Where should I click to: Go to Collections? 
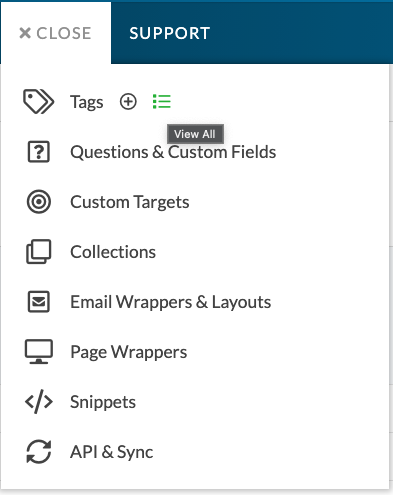tap(113, 252)
